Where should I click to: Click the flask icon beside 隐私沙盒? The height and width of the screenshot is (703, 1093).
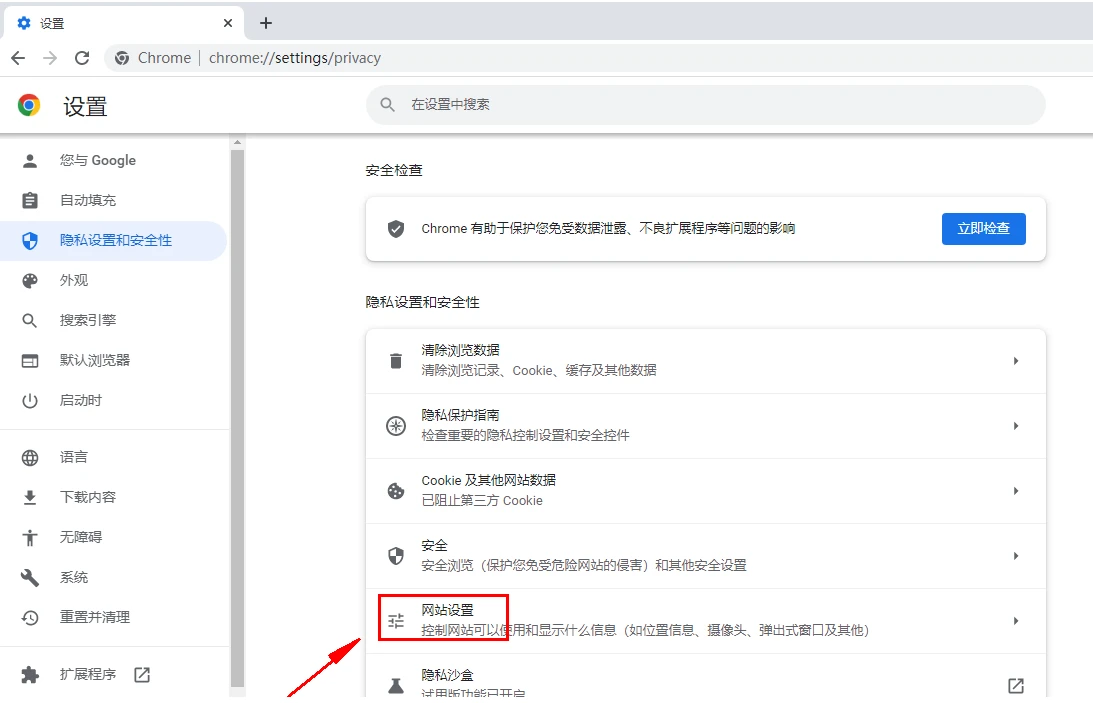(395, 685)
